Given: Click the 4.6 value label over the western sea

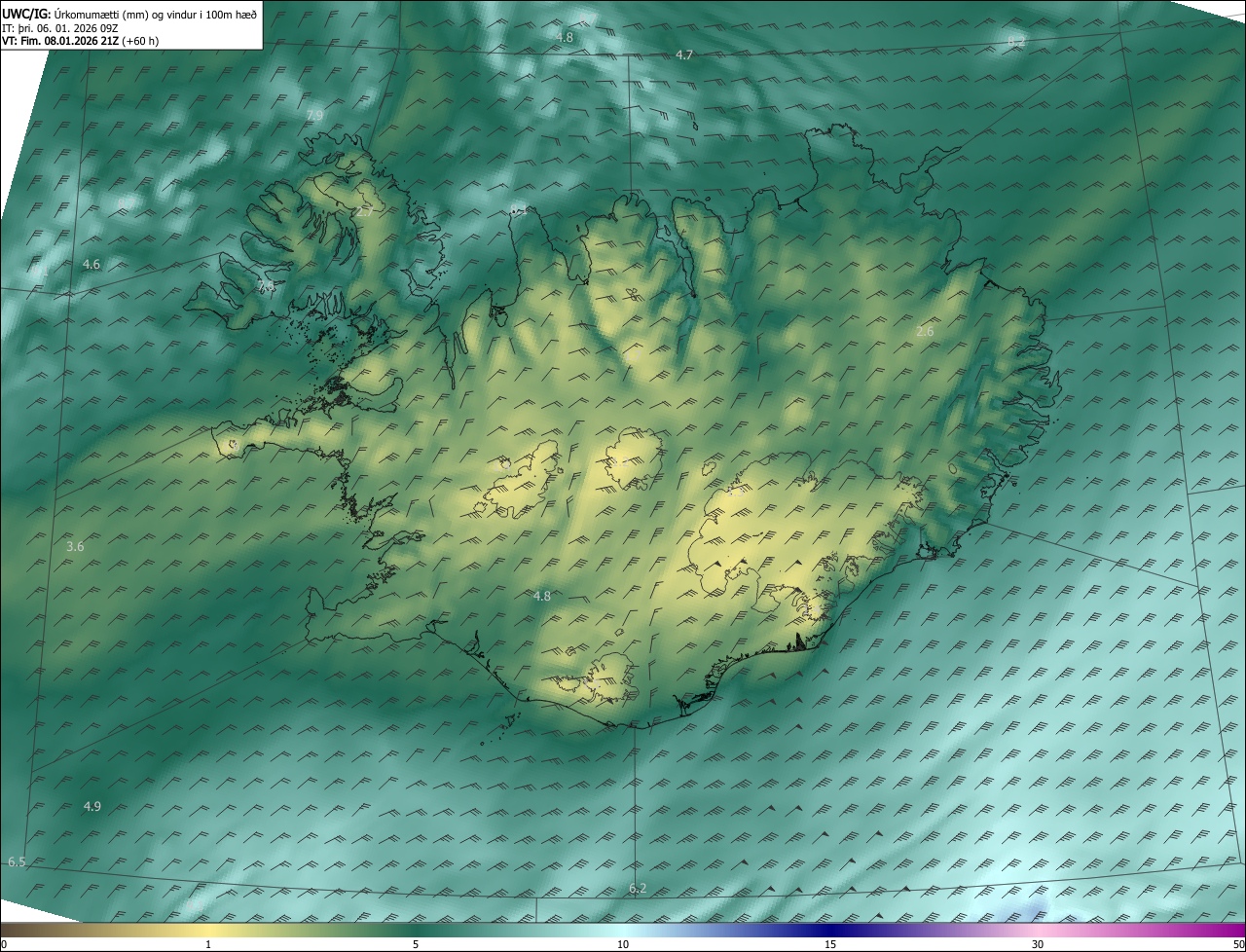Looking at the screenshot, I should [x=92, y=265].
